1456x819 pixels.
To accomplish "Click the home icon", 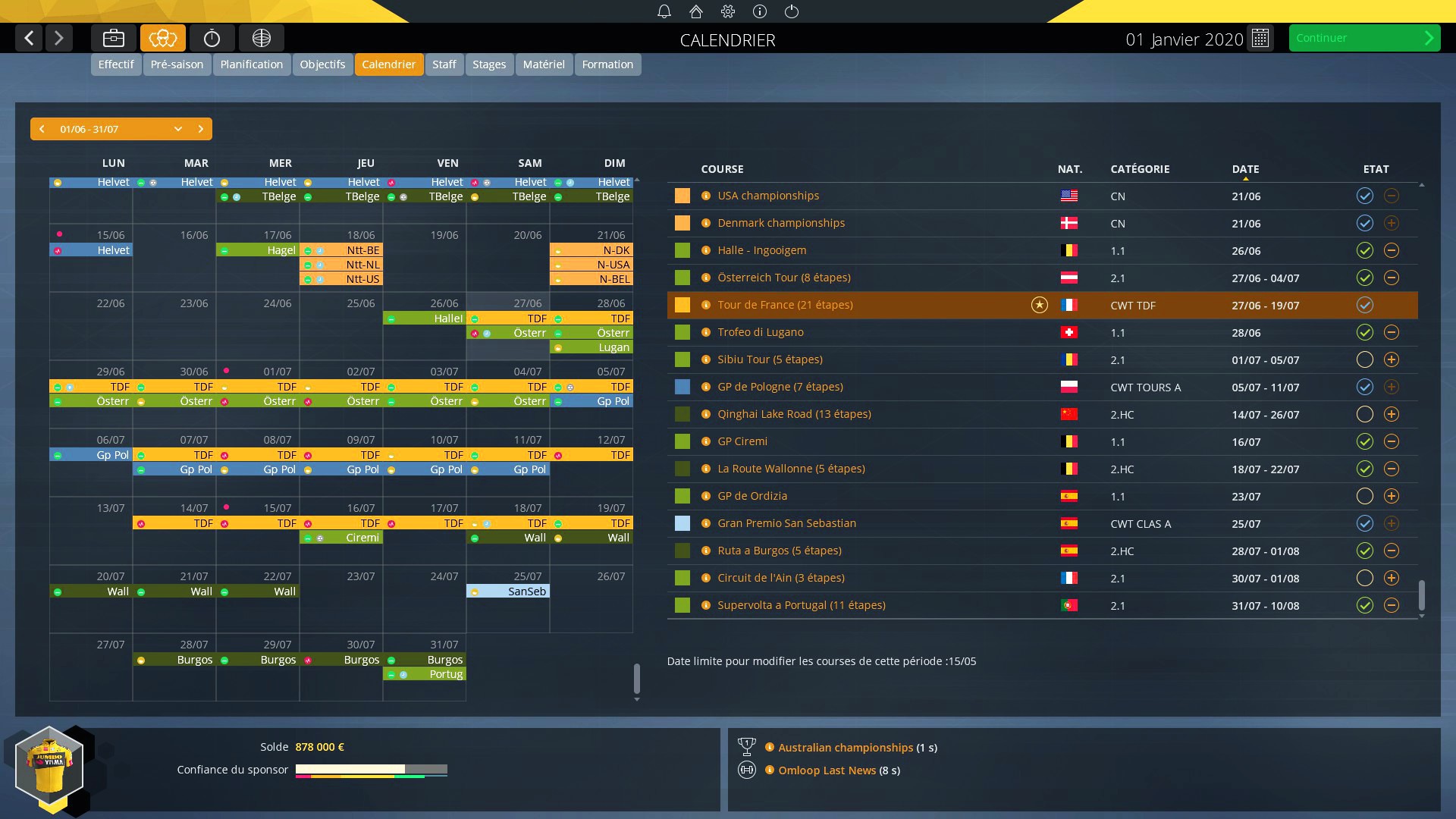I will coord(693,11).
